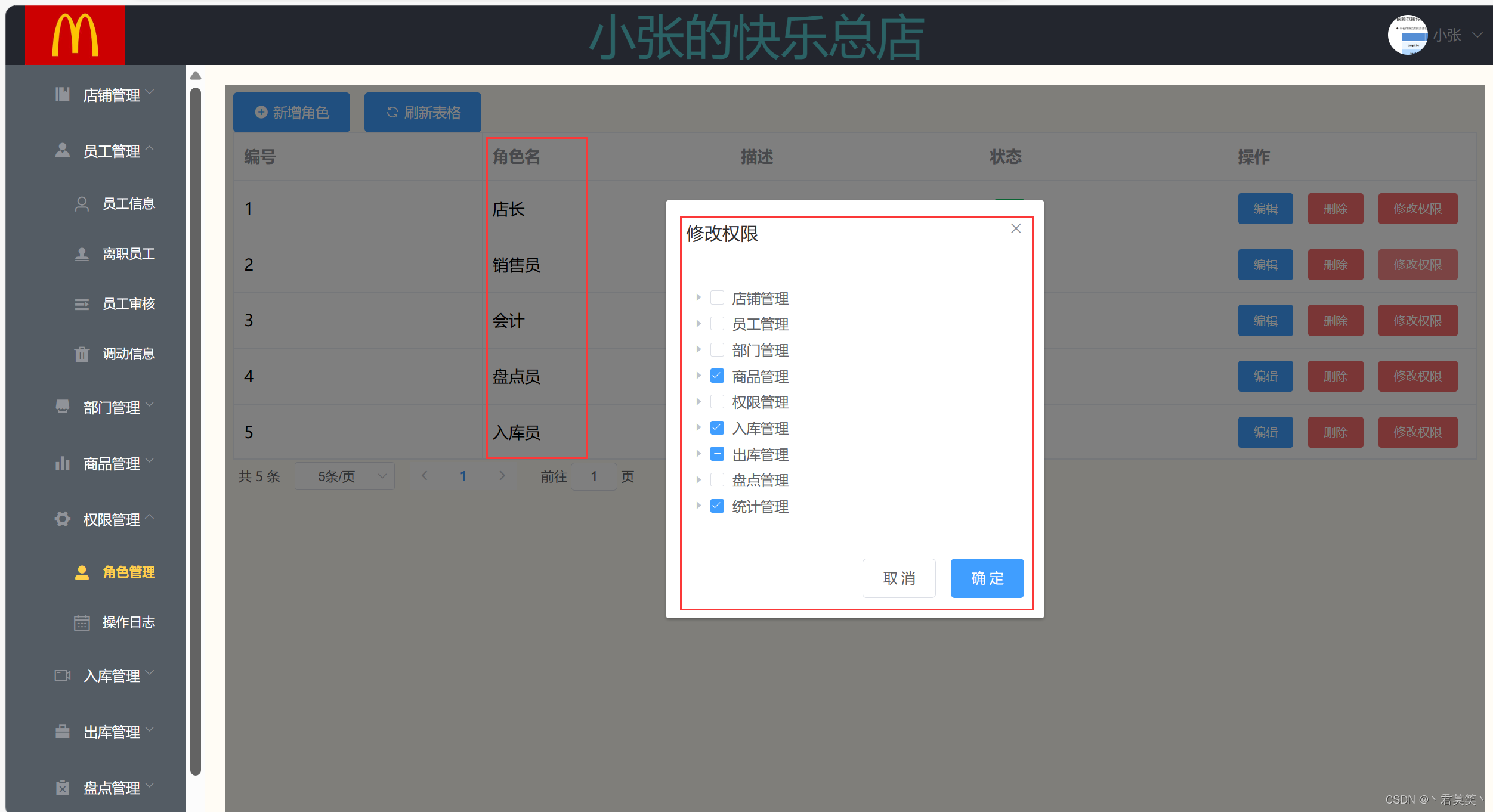Close the 修改权限 dialog with X

pos(1016,228)
